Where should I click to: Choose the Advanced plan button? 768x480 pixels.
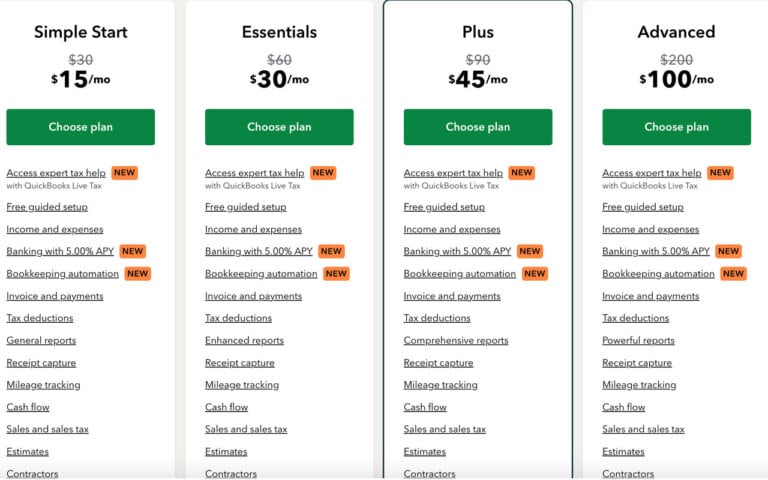(676, 127)
